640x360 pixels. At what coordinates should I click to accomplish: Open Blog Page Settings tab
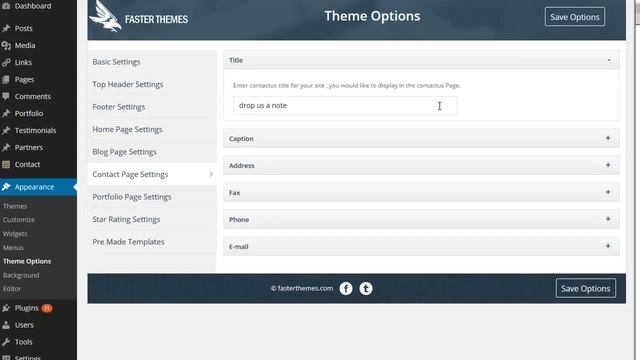[x=152, y=152]
